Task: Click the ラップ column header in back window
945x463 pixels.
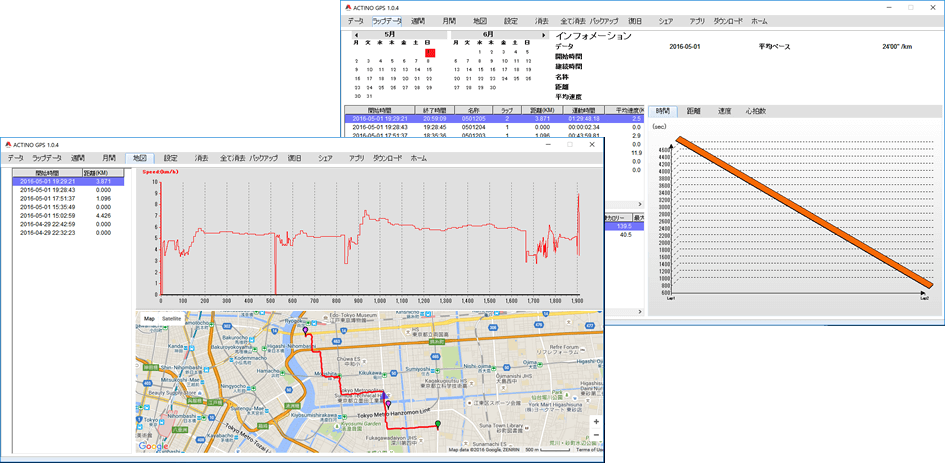Action: 507,111
